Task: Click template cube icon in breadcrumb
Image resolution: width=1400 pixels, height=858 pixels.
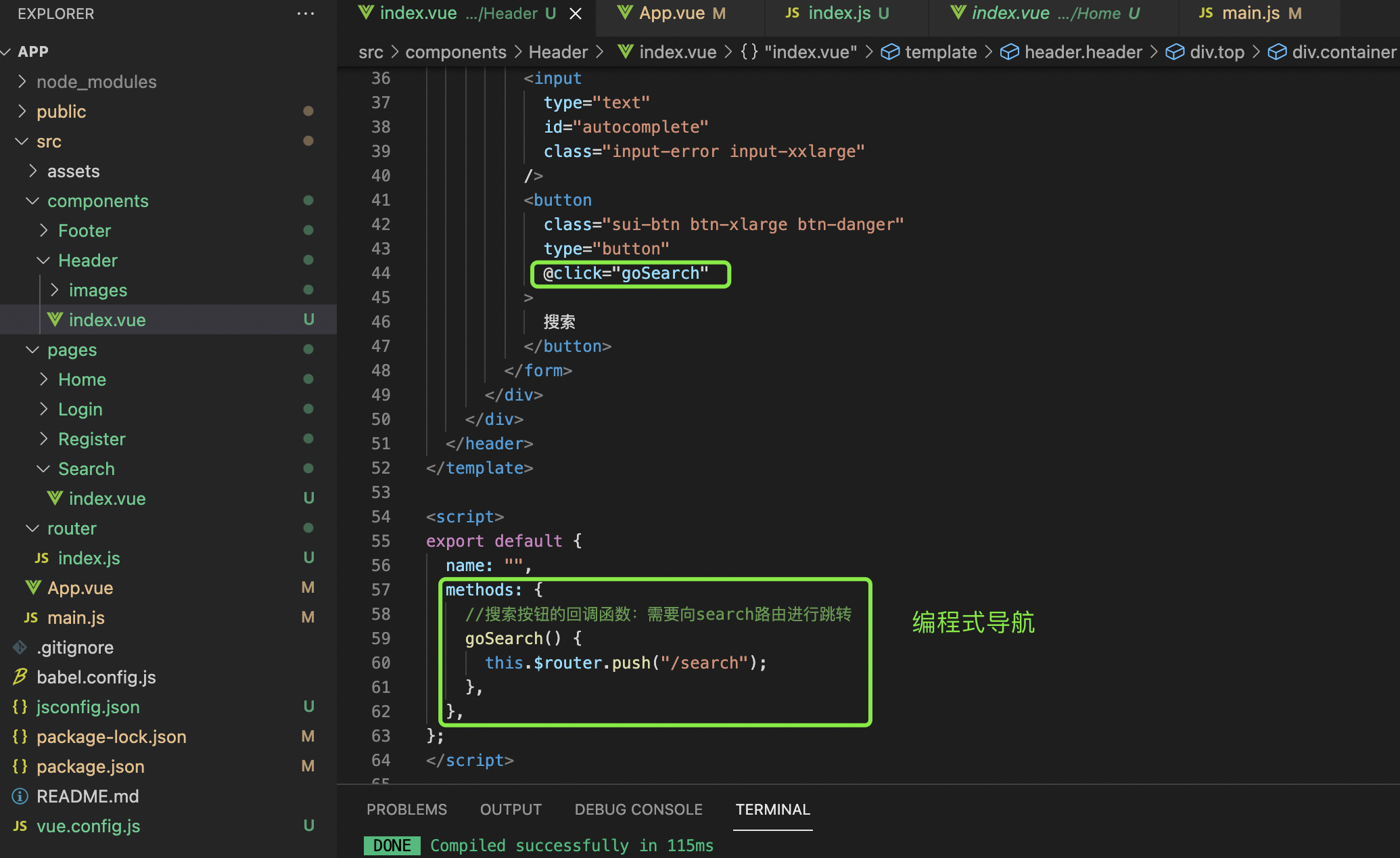Action: (890, 52)
